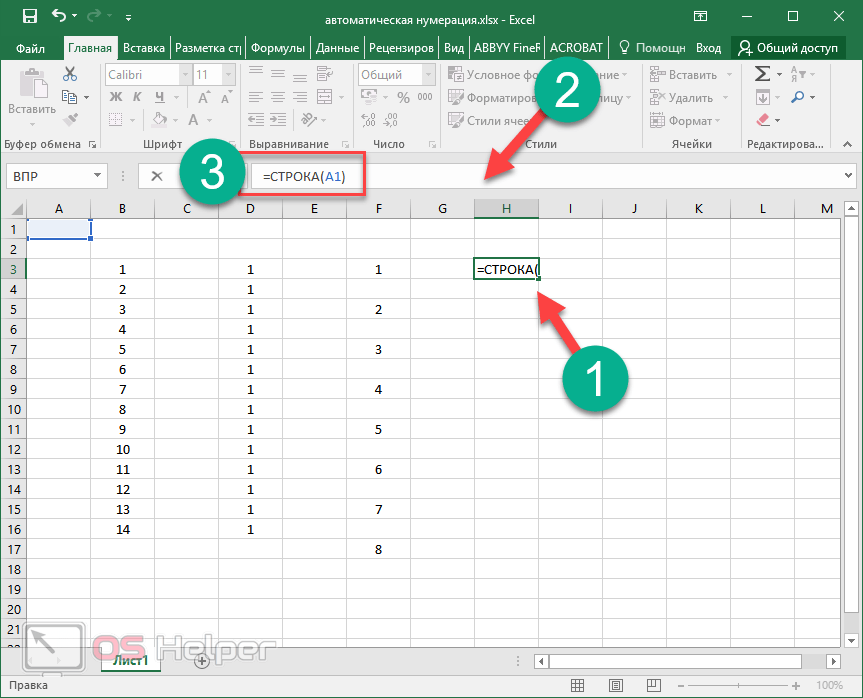Expand the formula bar chevron
Screen dimensions: 863x698
[848, 176]
